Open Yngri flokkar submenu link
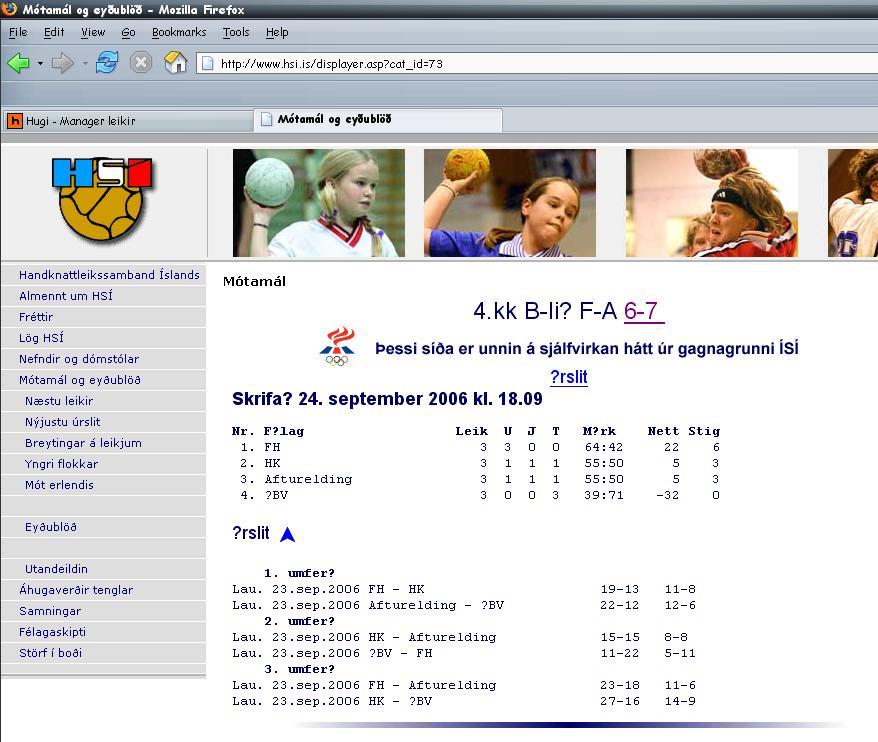Viewport: 878px width, 742px height. click(62, 464)
